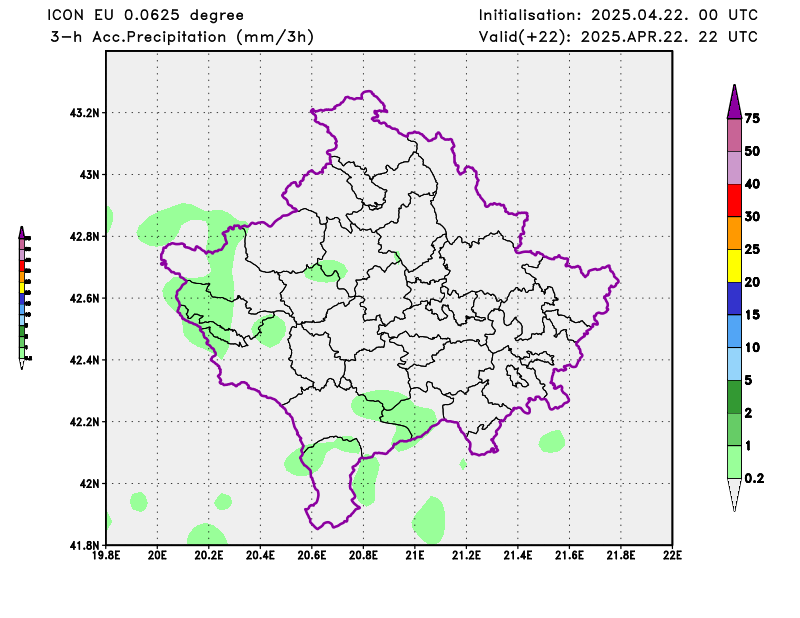The height and width of the screenshot is (618, 800).
Task: Click the latitude label "42N"
Action: point(89,484)
